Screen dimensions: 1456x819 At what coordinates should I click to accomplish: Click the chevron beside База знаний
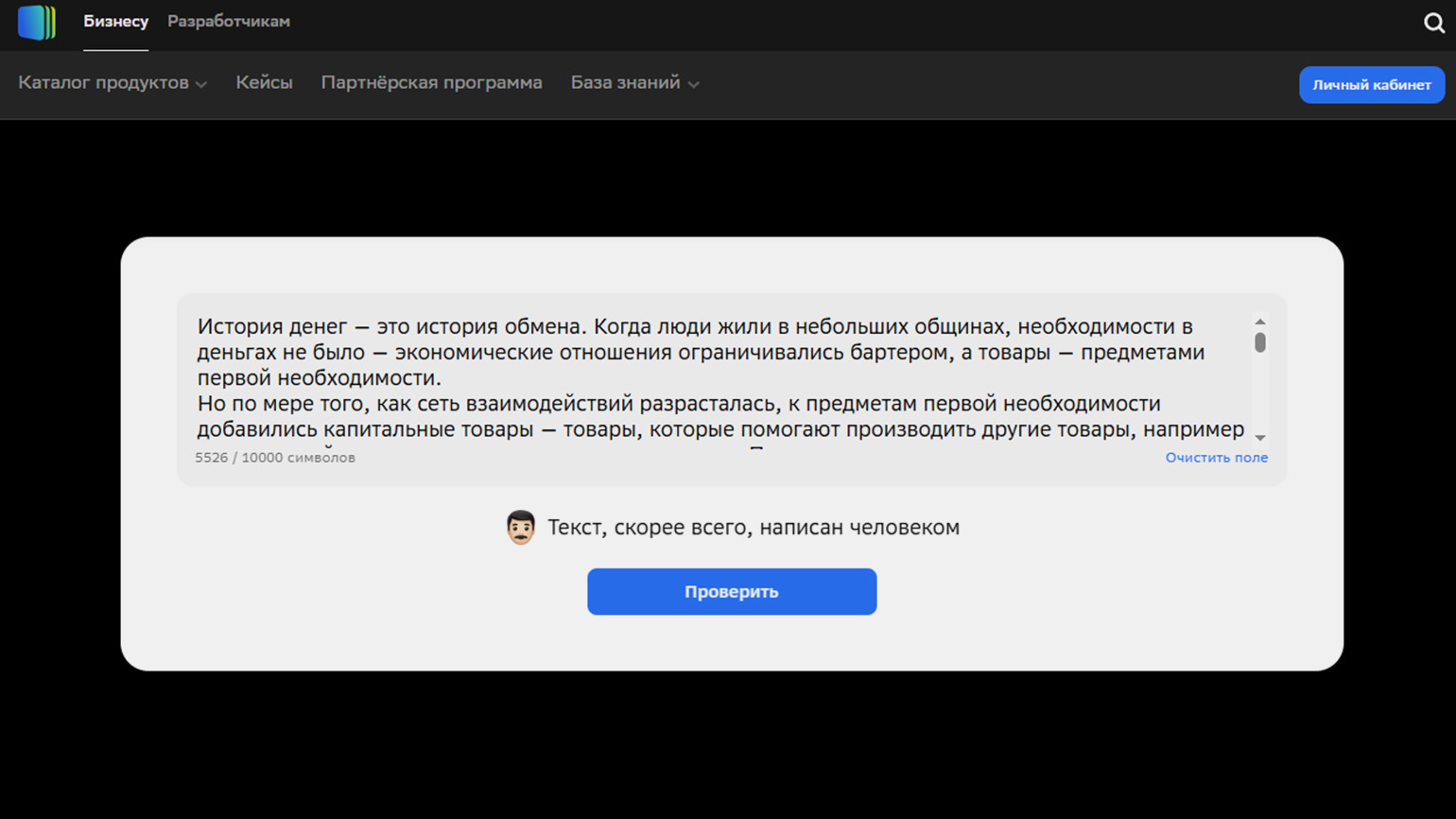693,84
